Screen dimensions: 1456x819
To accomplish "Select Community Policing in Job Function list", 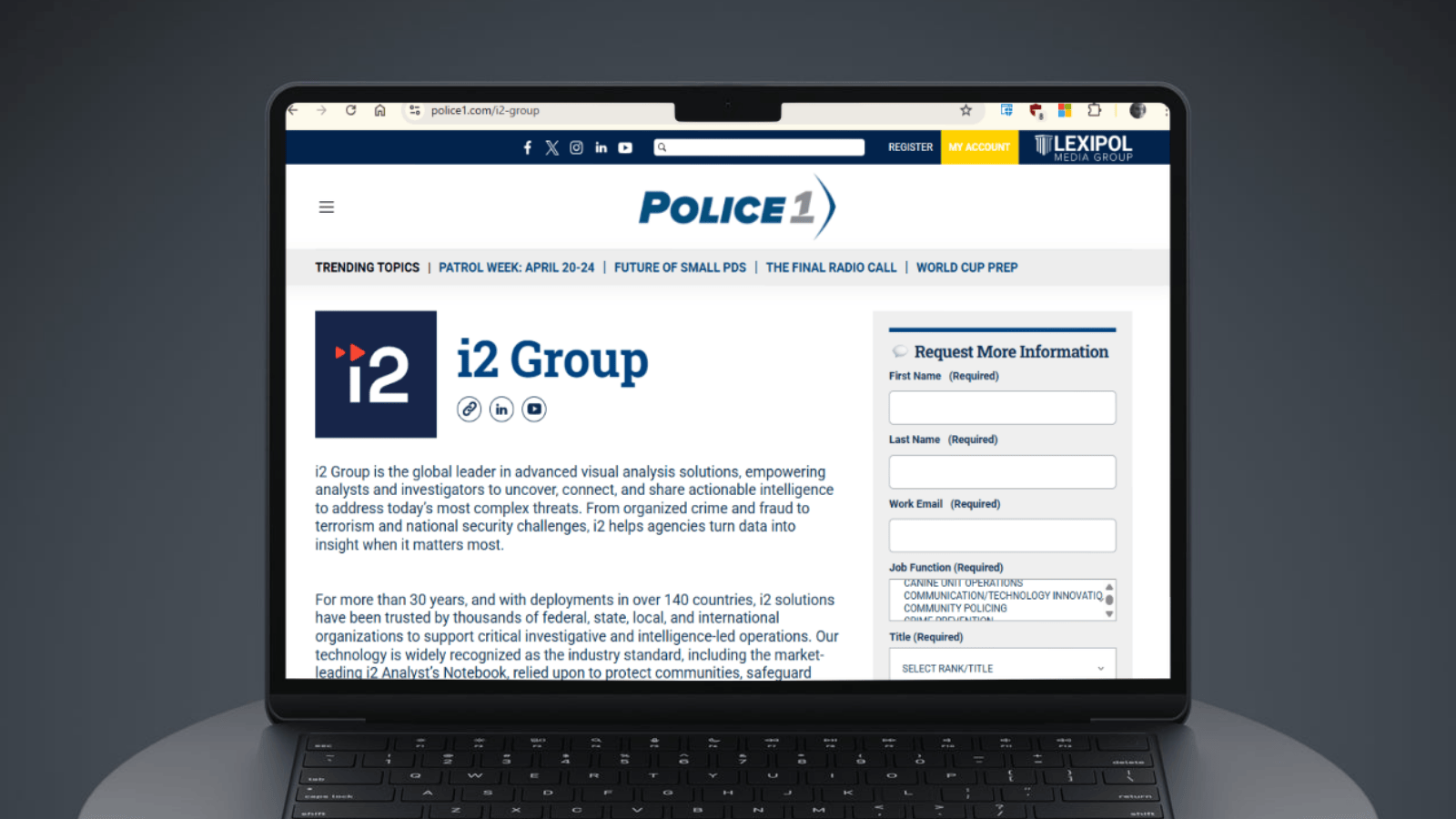I will tap(955, 608).
